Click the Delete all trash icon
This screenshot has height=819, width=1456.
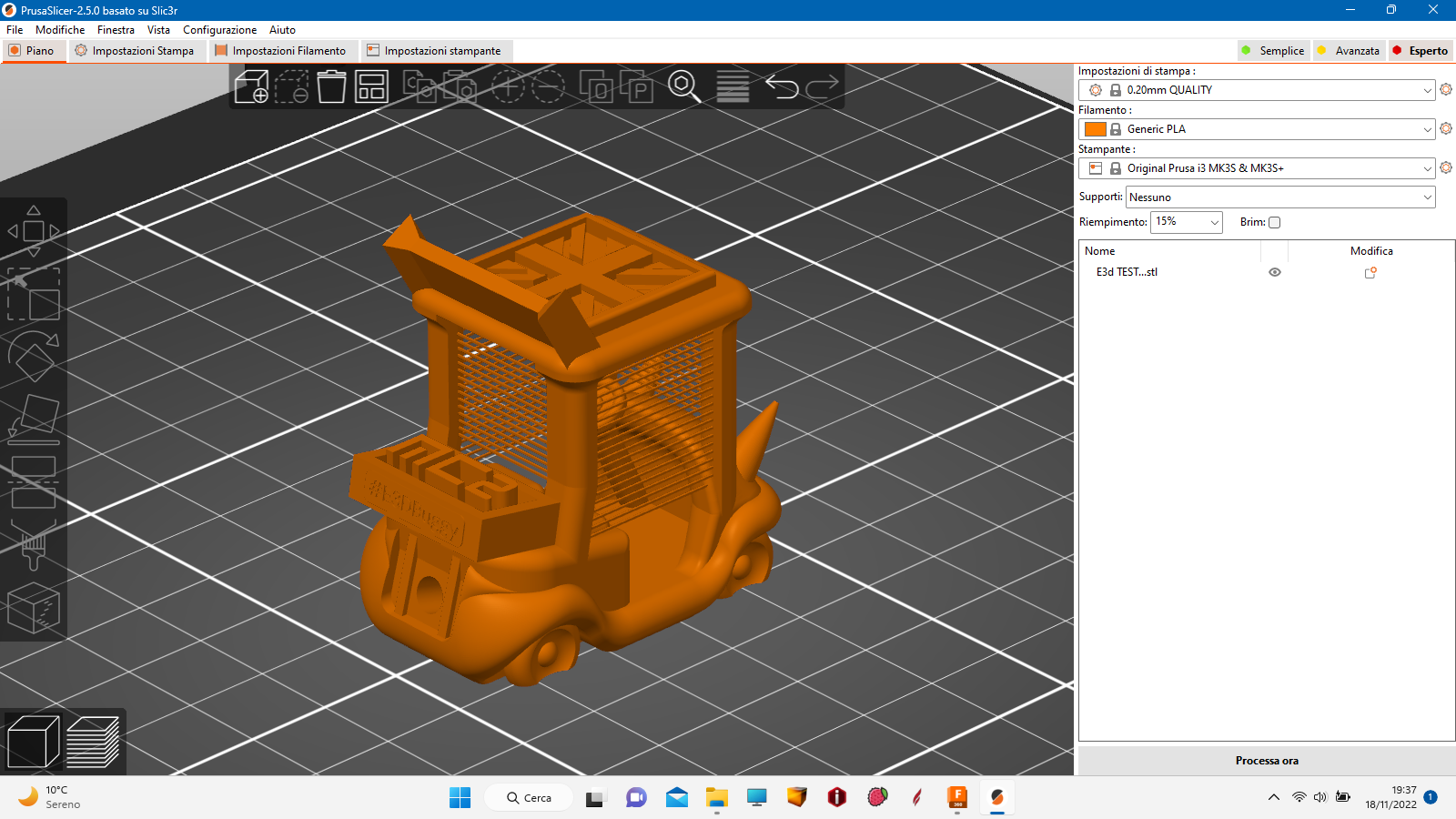tap(331, 86)
